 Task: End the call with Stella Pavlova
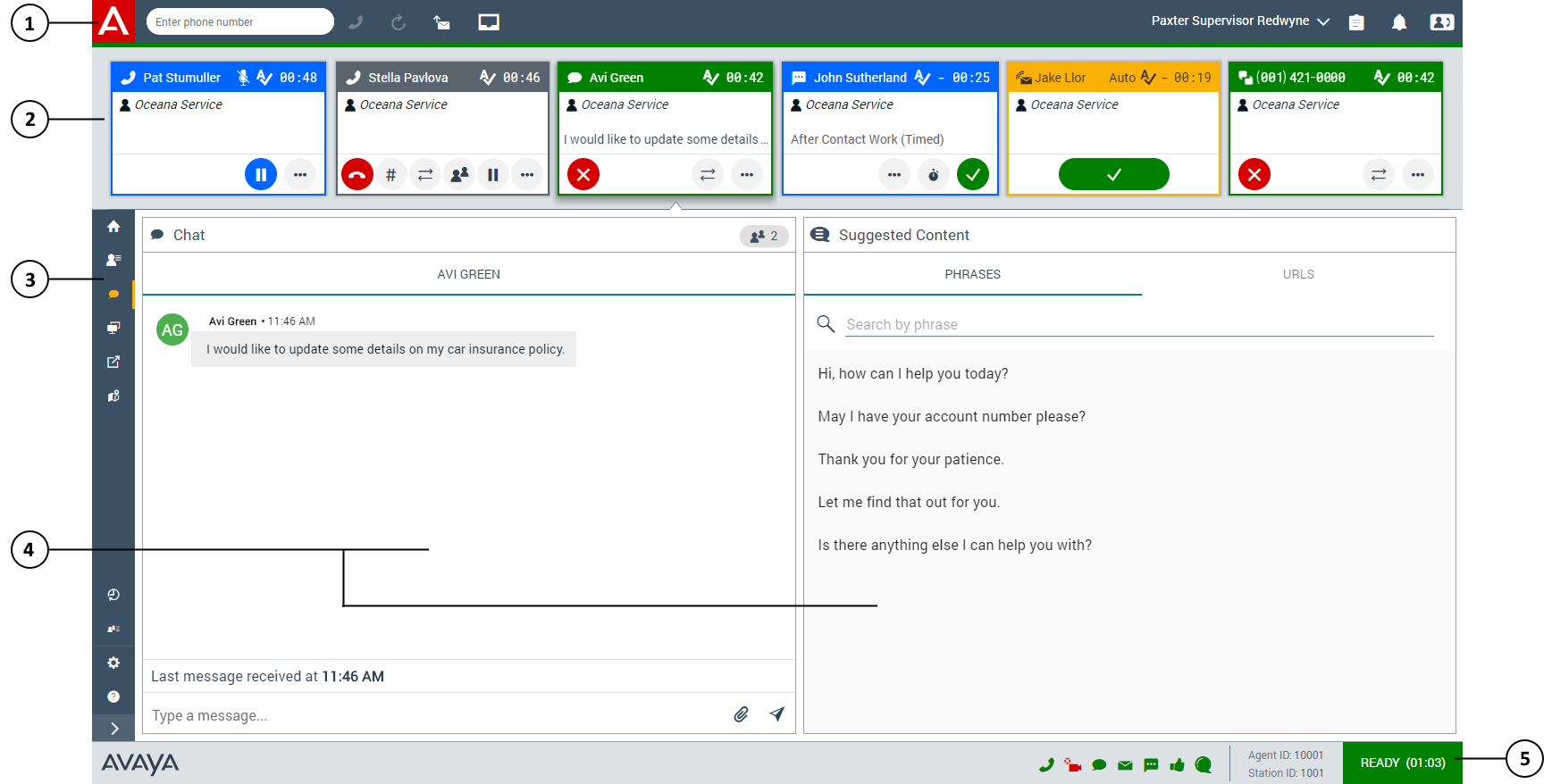(357, 174)
